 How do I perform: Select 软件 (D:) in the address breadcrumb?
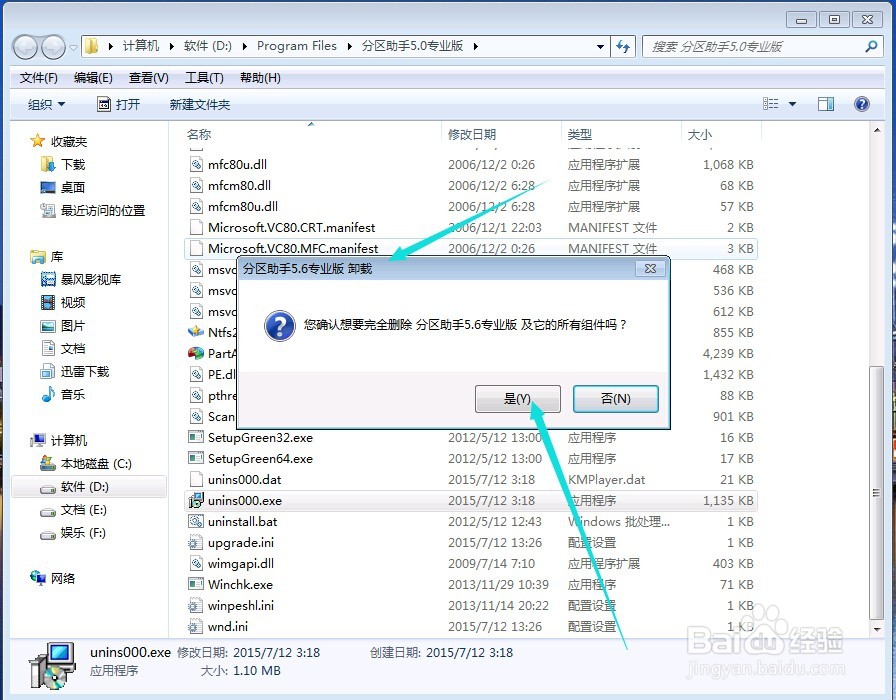[x=208, y=46]
